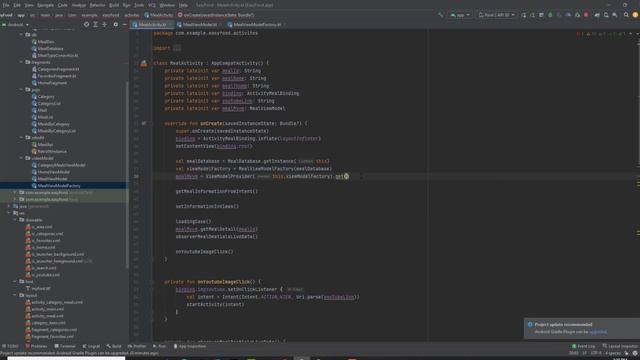The image size is (640, 360).
Task: Select RetrofitInstance in project tree
Action: click(x=52, y=151)
